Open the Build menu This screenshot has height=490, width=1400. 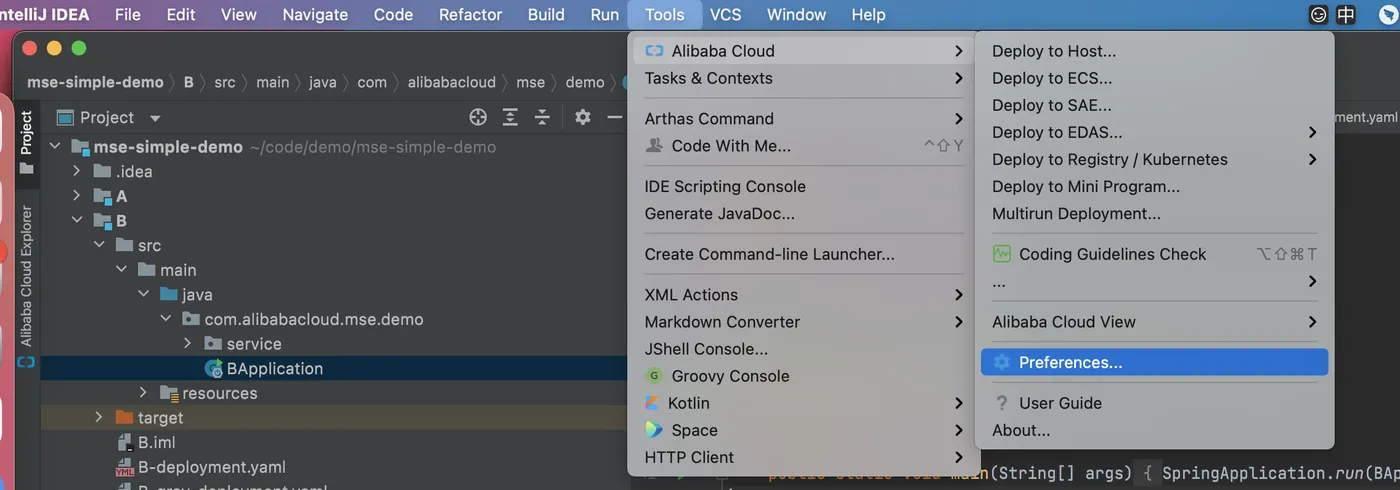coord(546,14)
